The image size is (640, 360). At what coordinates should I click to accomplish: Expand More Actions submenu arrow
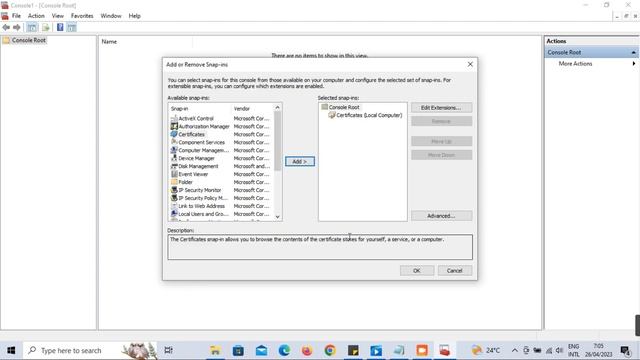(x=633, y=64)
